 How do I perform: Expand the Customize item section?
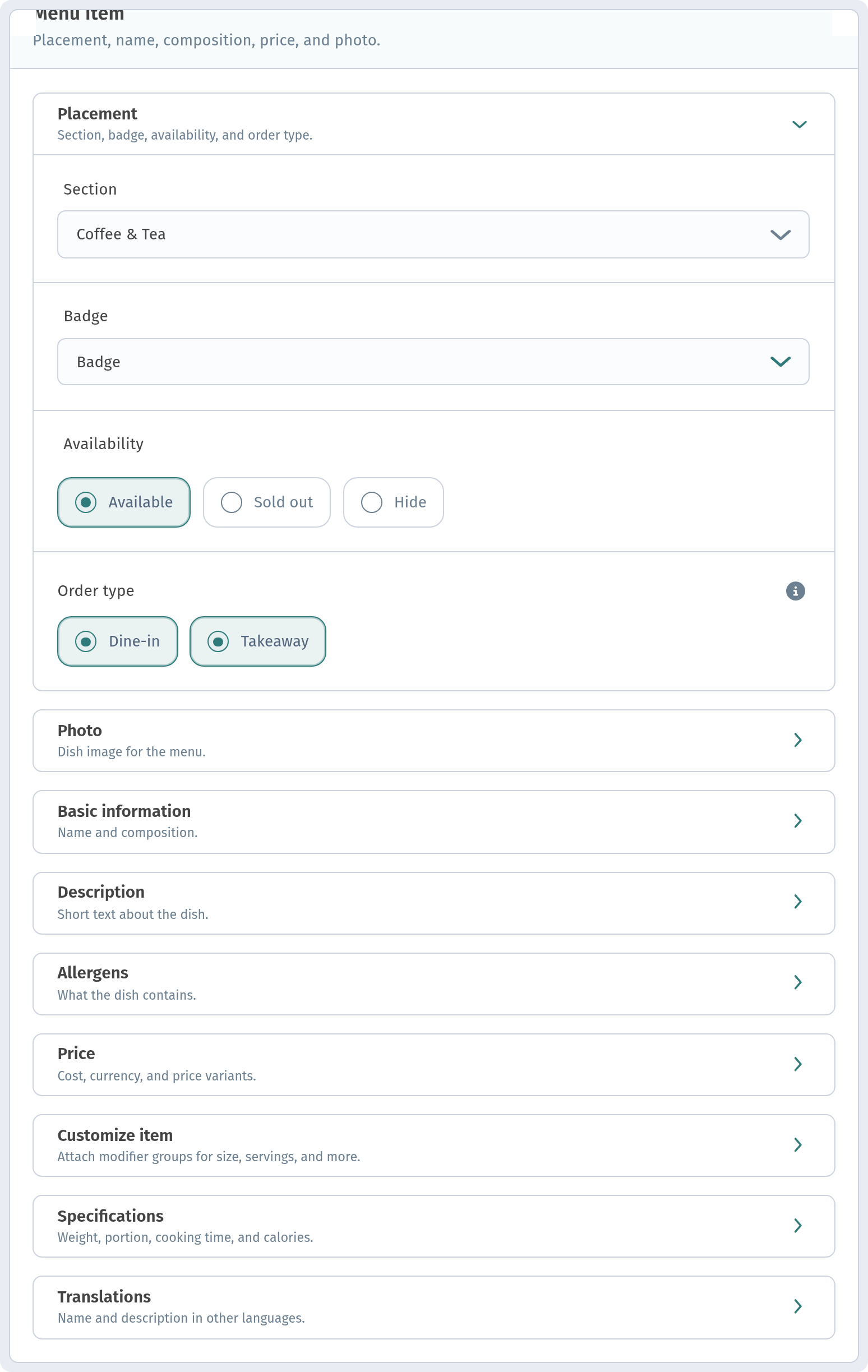433,1145
